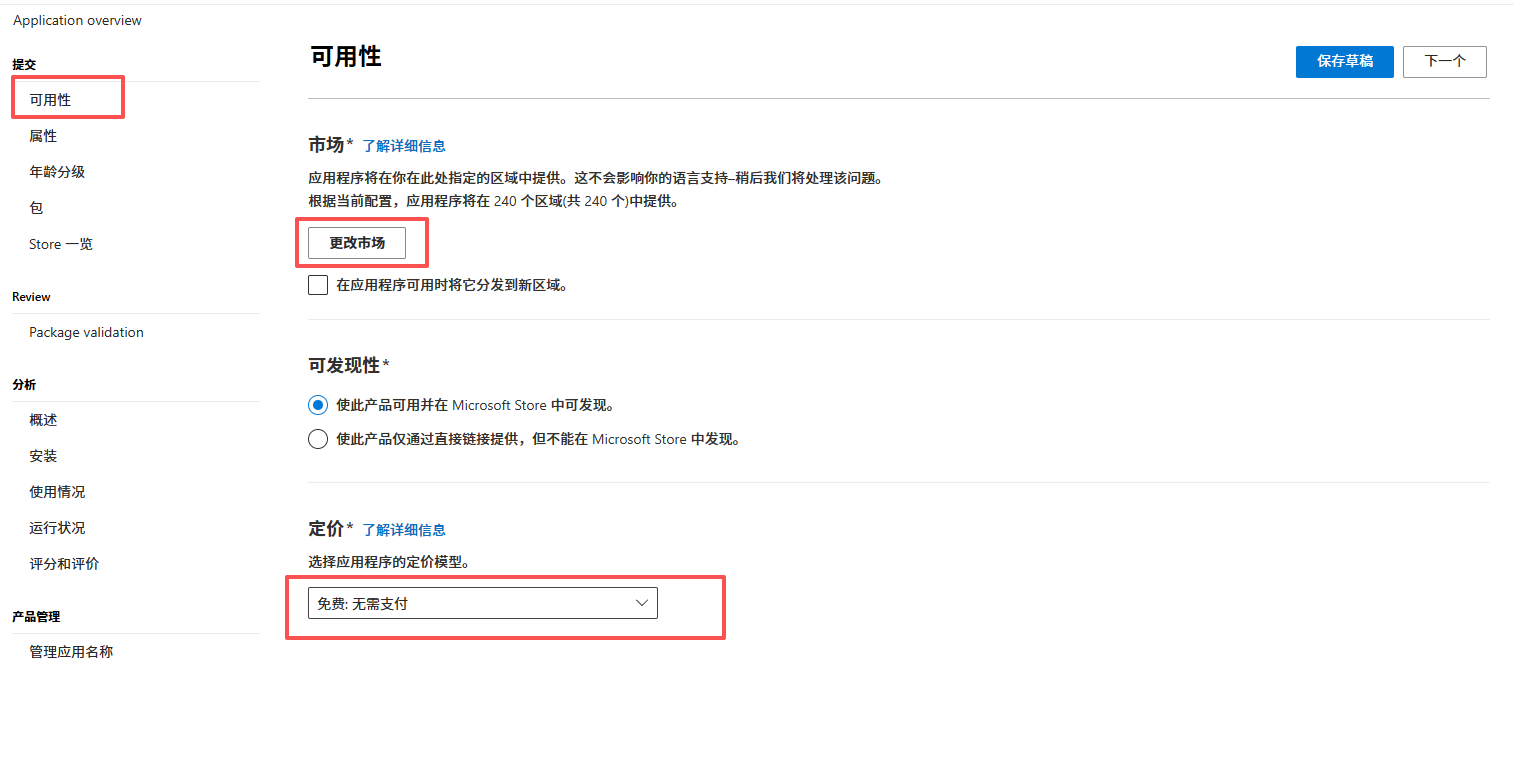Open 管理应用名称 under 产品管理
This screenshot has width=1514, height=763.
[71, 652]
